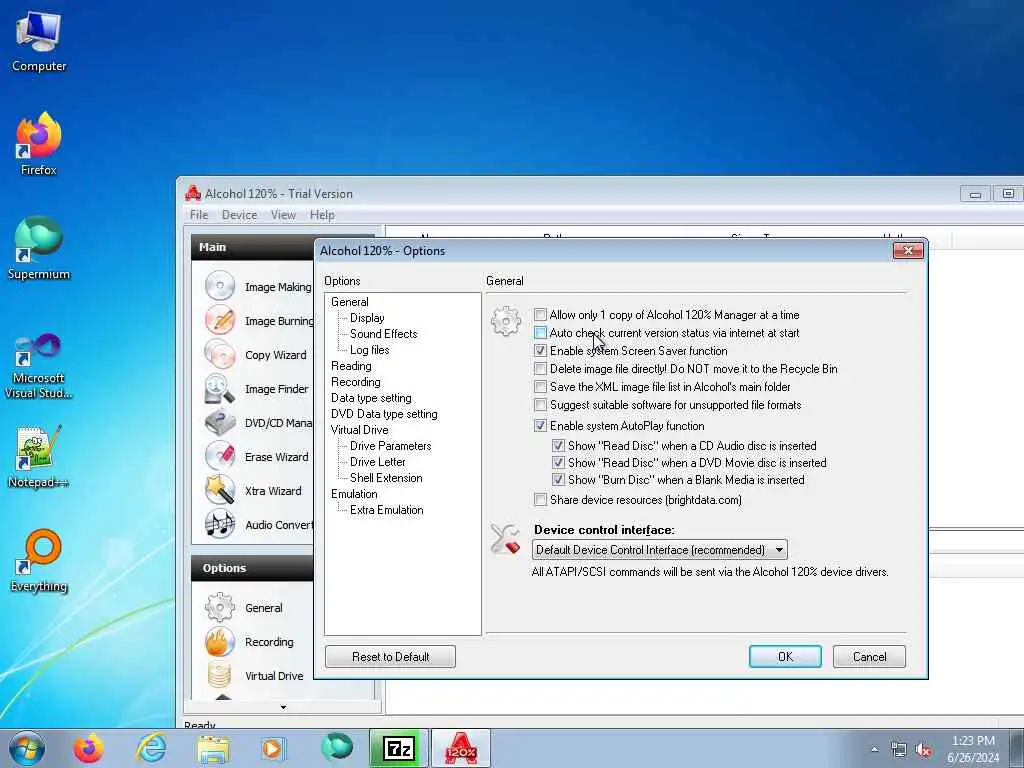
Task: Select Data type setting tree item
Action: click(371, 398)
